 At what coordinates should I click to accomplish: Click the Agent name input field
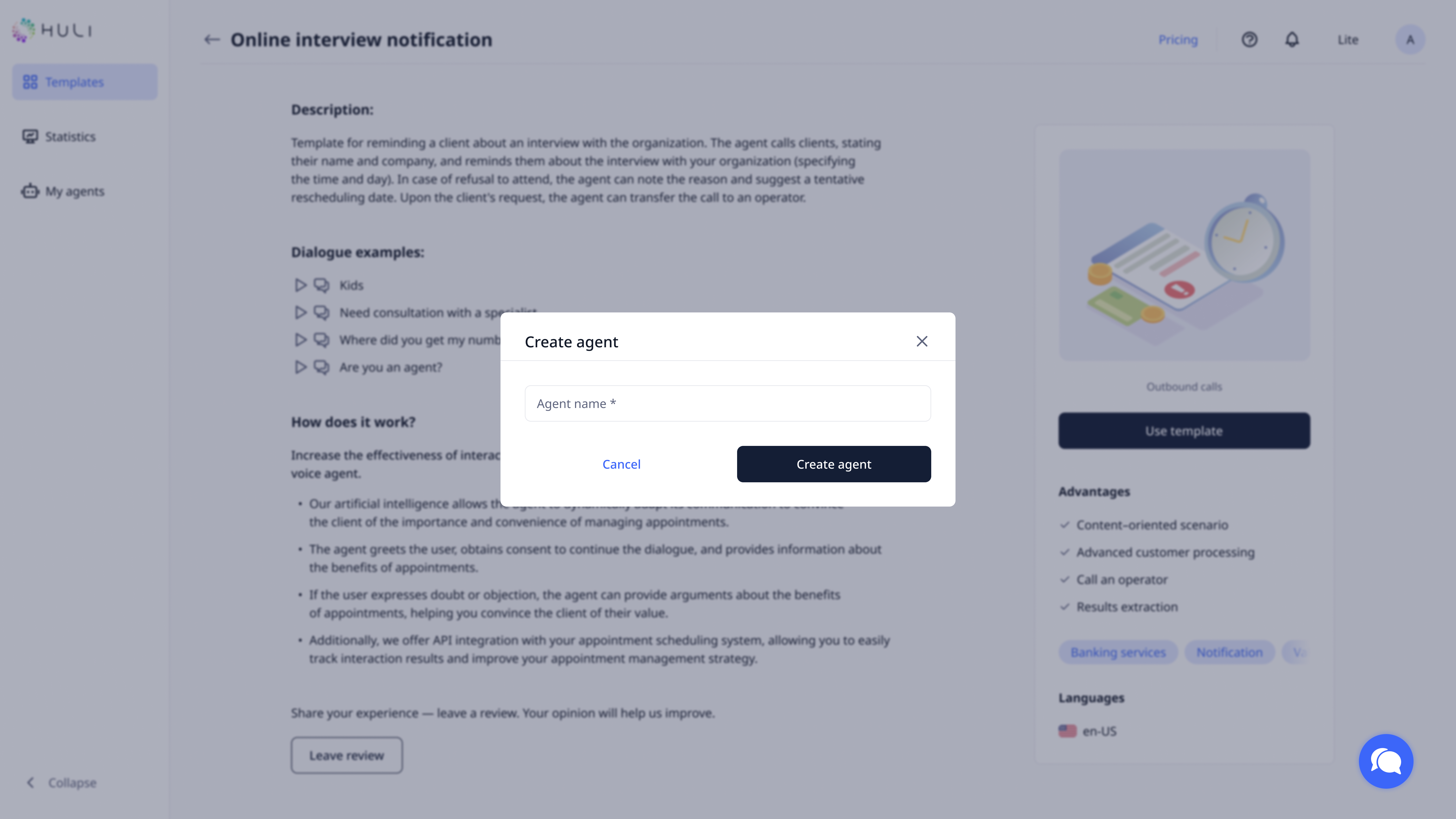point(727,404)
